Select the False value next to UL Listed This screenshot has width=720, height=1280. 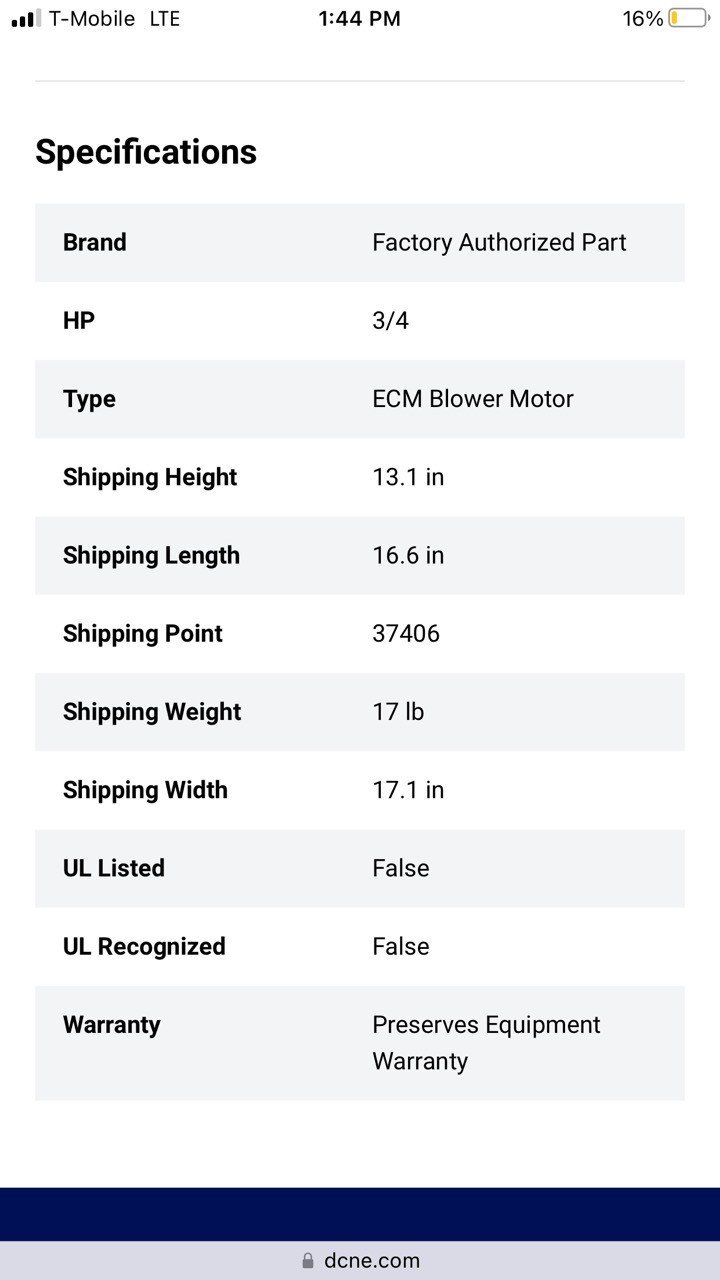[400, 868]
